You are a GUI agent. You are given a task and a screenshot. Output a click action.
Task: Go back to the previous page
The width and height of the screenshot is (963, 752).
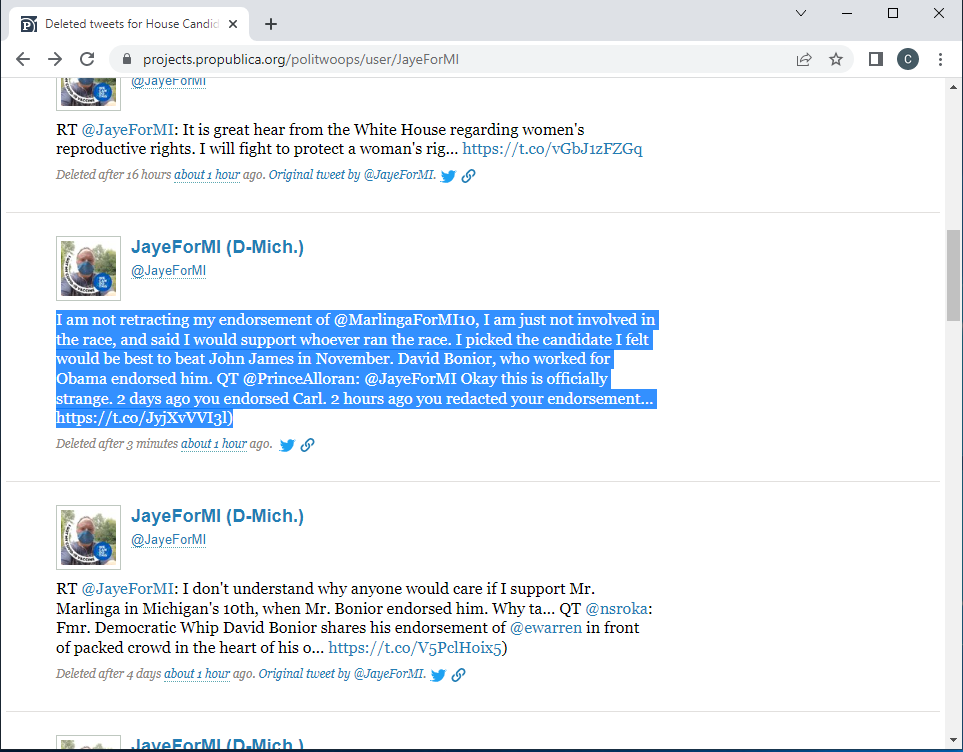(x=23, y=59)
